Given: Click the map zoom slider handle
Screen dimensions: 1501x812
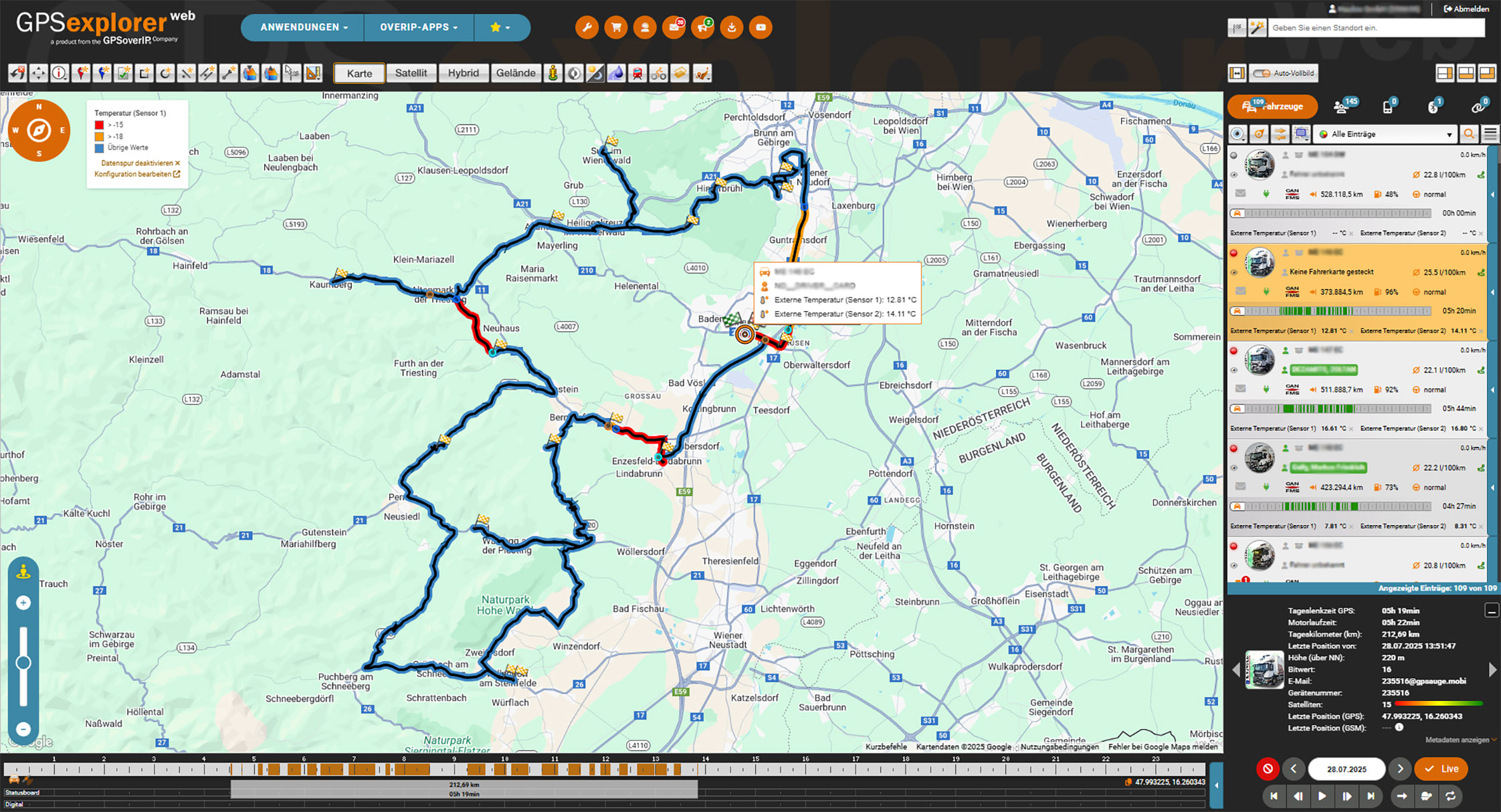Looking at the screenshot, I should click(x=23, y=662).
